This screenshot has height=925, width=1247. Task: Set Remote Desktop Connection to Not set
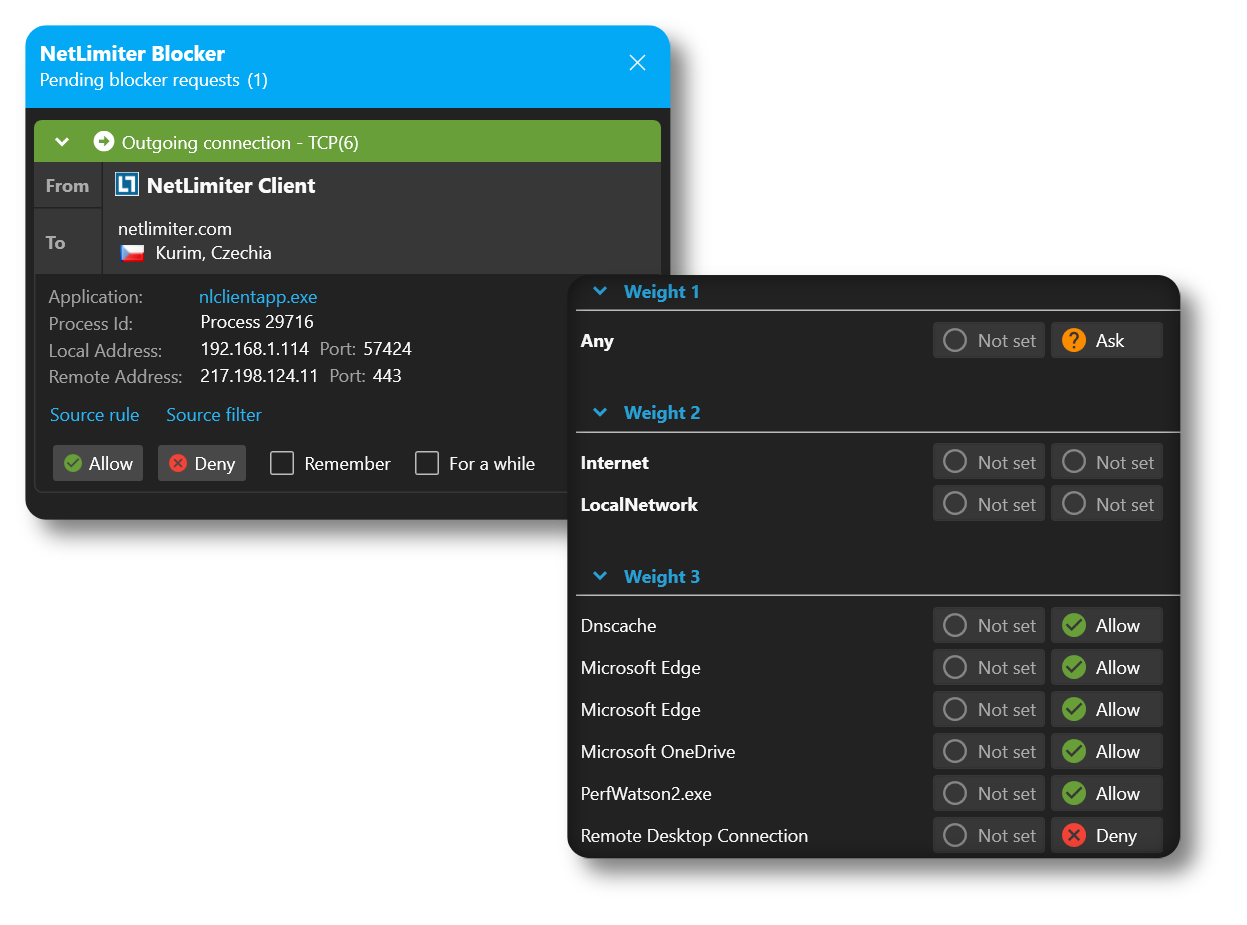click(x=989, y=835)
